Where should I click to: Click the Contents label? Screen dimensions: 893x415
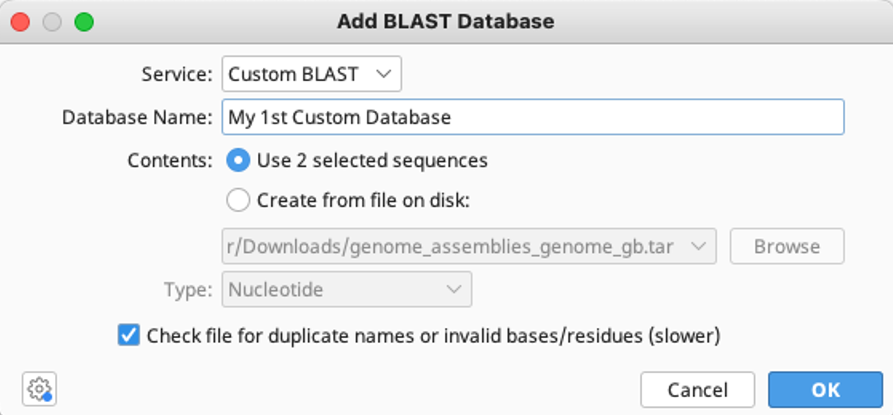click(x=170, y=161)
